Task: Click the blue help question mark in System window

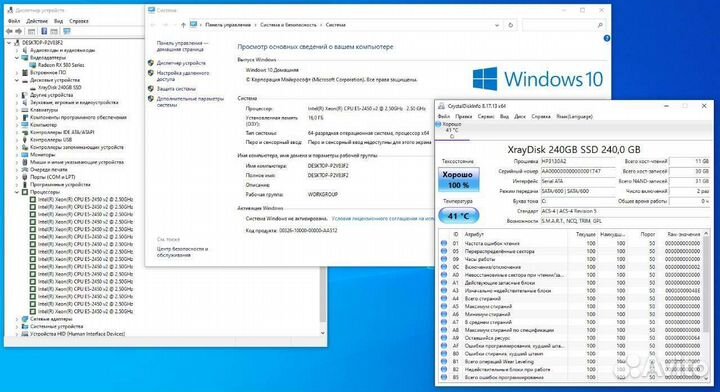Action: (607, 39)
